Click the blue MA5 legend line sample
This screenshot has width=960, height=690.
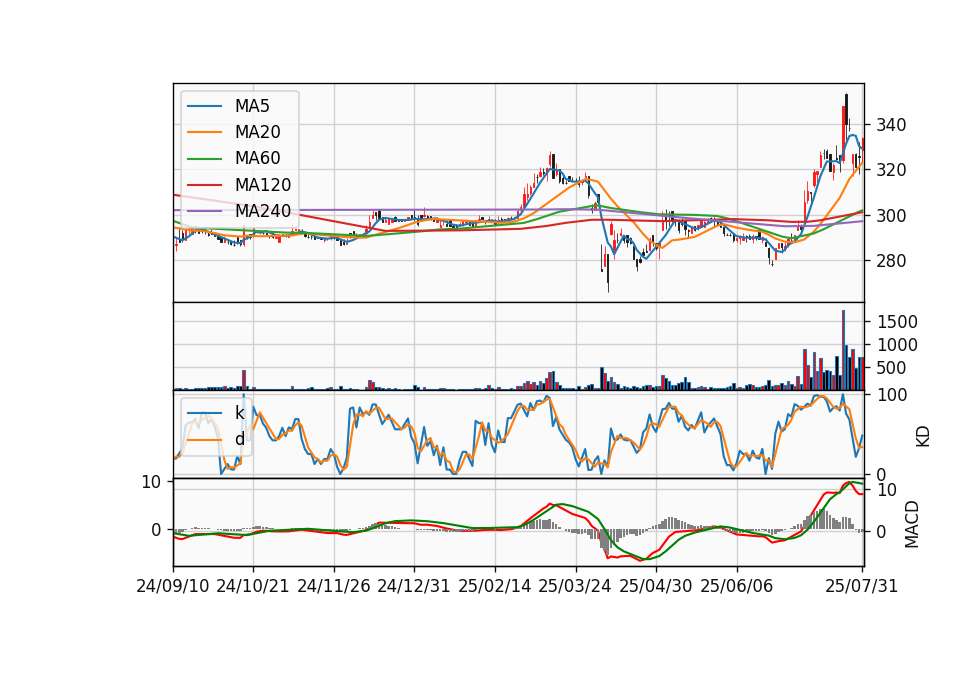(204, 106)
